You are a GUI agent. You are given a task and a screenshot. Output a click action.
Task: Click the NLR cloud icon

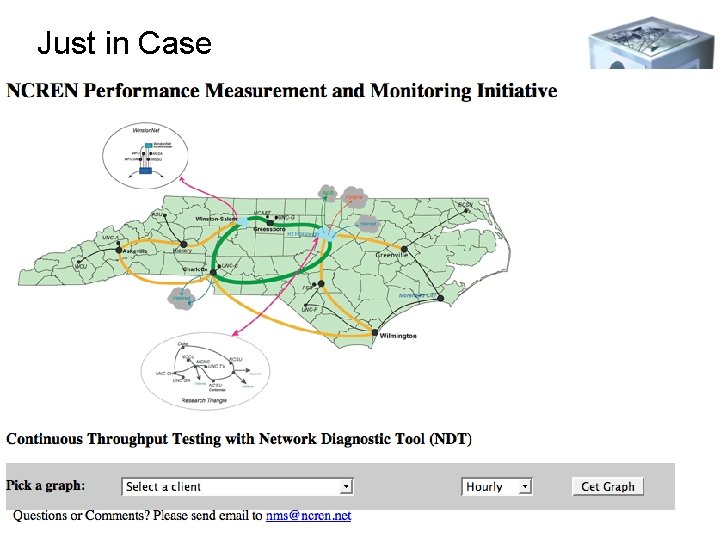[x=327, y=192]
